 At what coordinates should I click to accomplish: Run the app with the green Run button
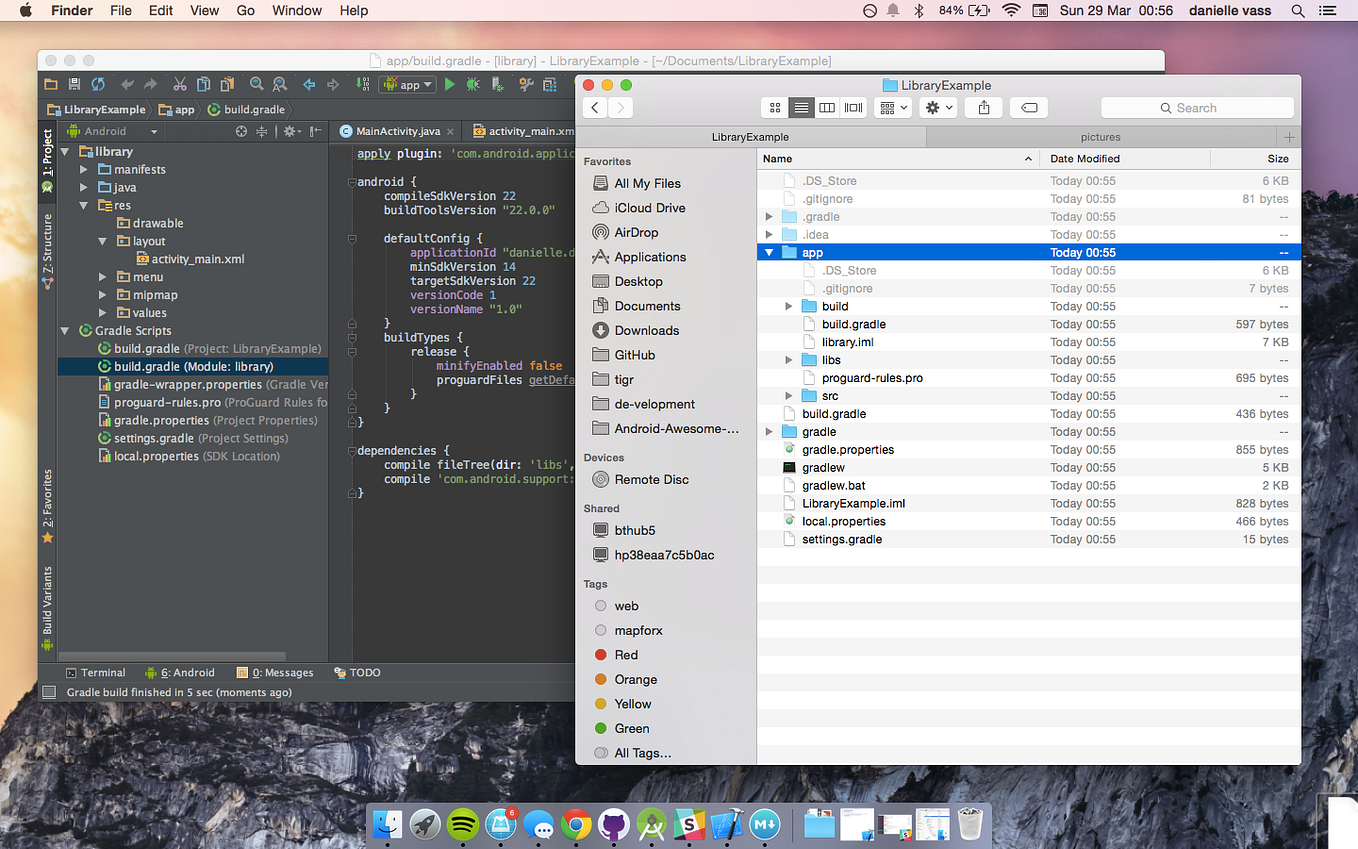[x=450, y=86]
